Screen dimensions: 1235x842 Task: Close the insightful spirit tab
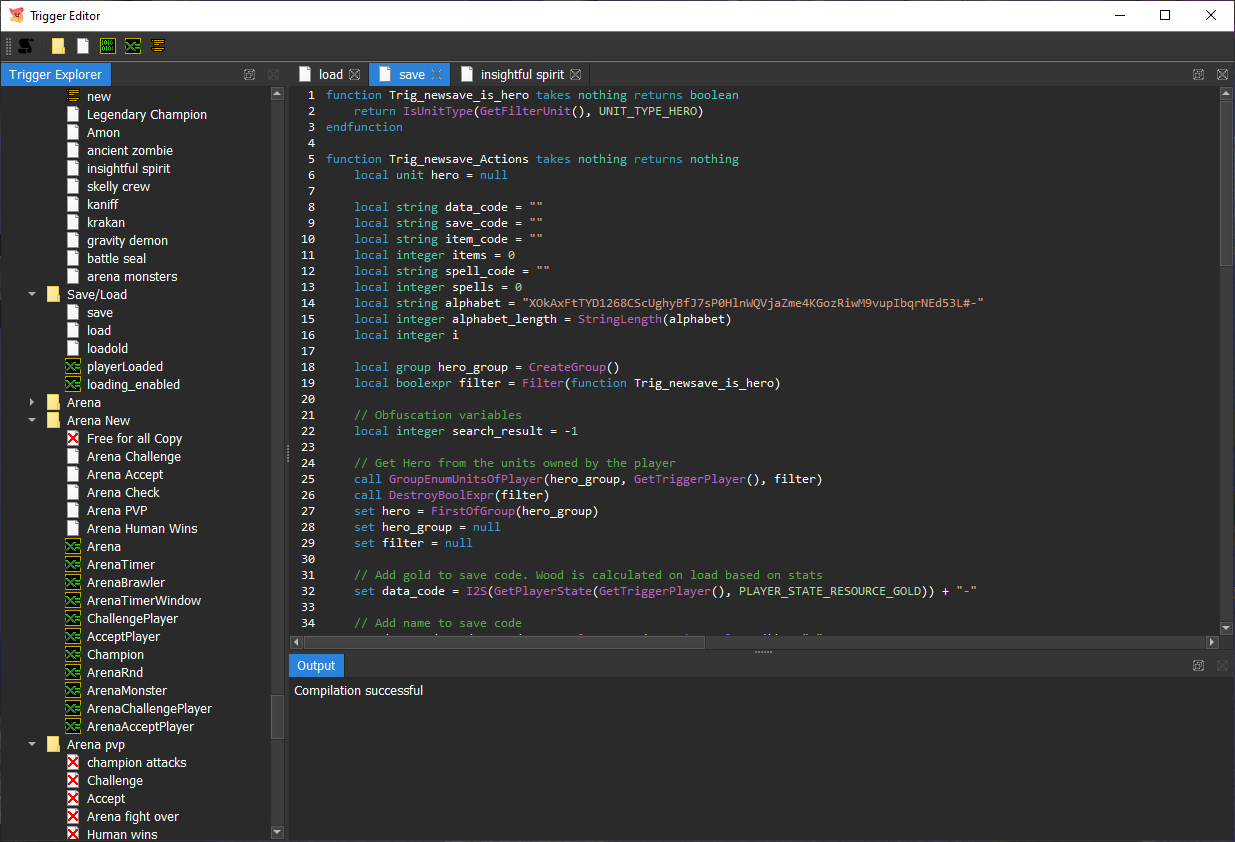pos(575,75)
